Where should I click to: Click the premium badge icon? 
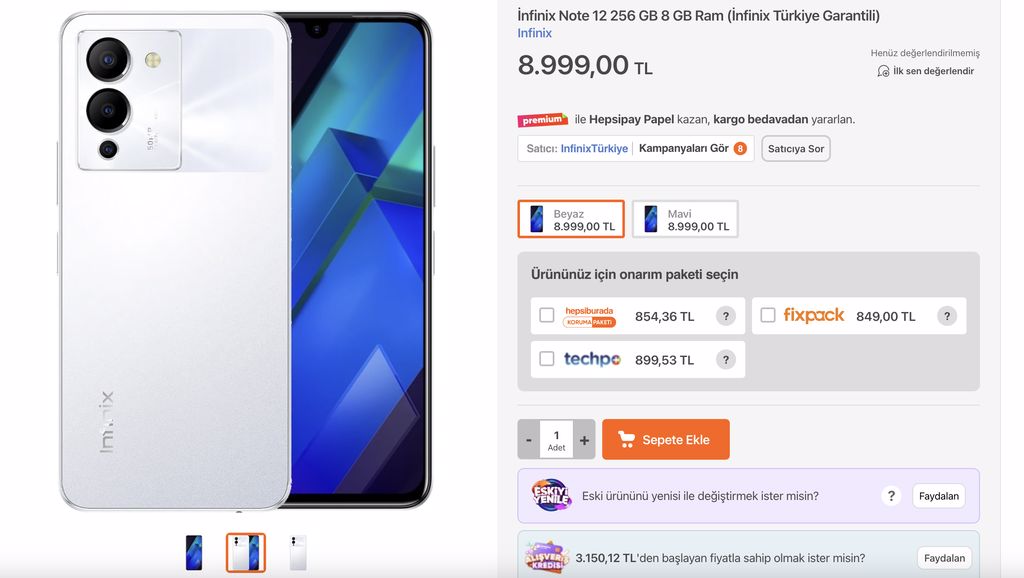pos(543,120)
